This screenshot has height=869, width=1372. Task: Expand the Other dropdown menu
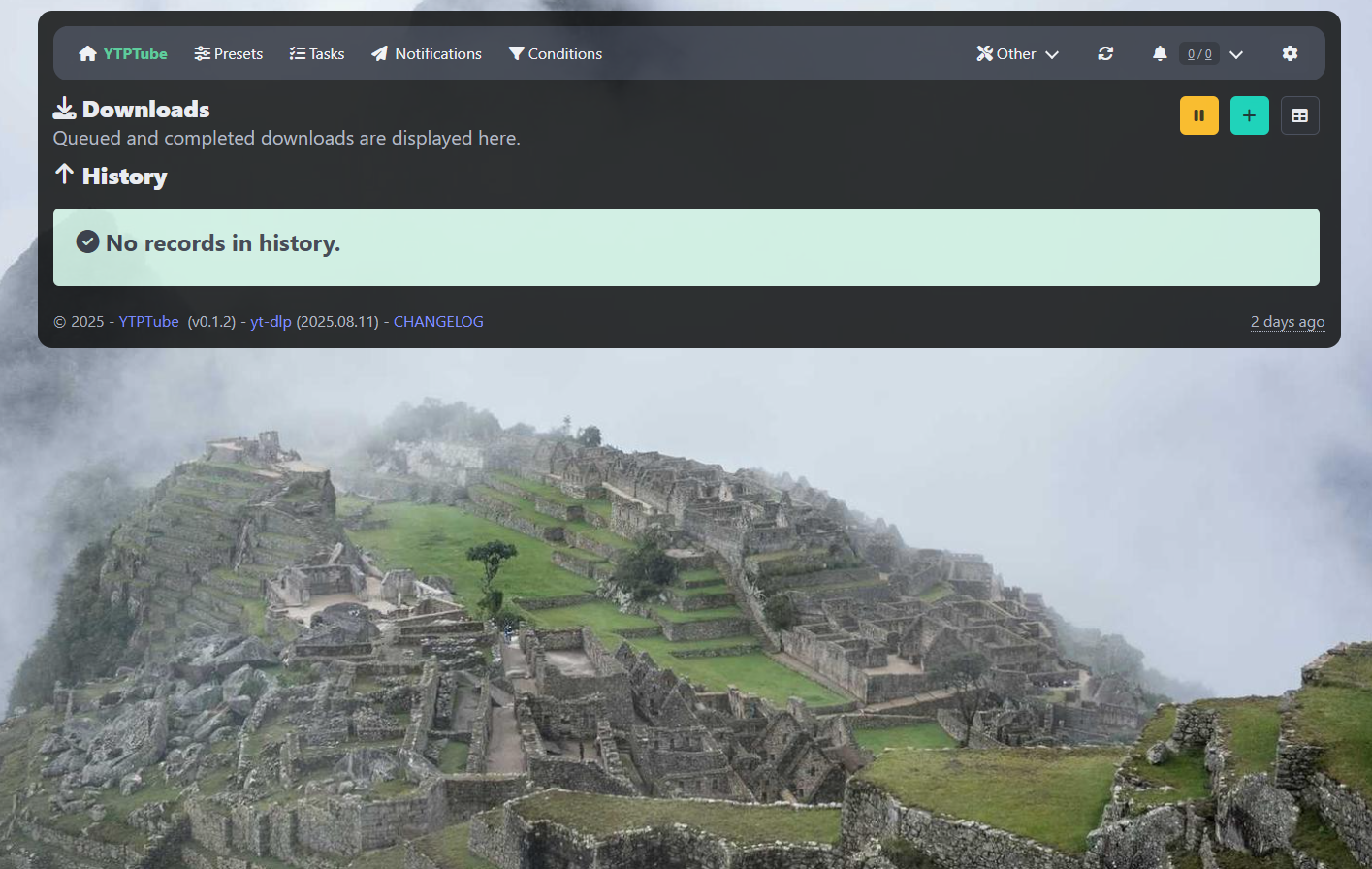[1017, 53]
